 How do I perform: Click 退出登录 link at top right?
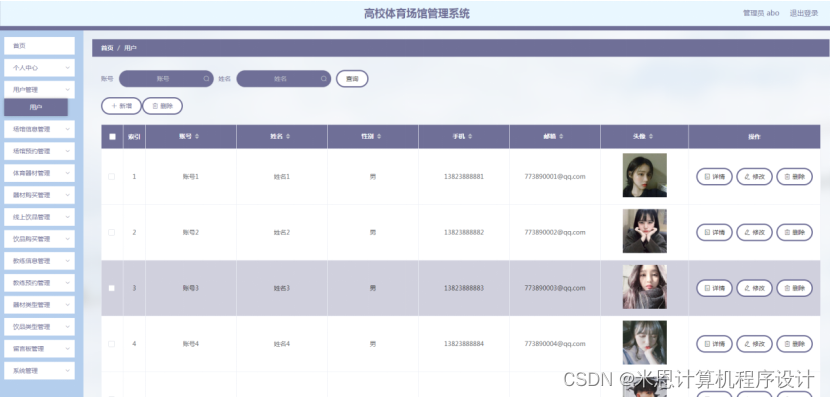tap(804, 13)
